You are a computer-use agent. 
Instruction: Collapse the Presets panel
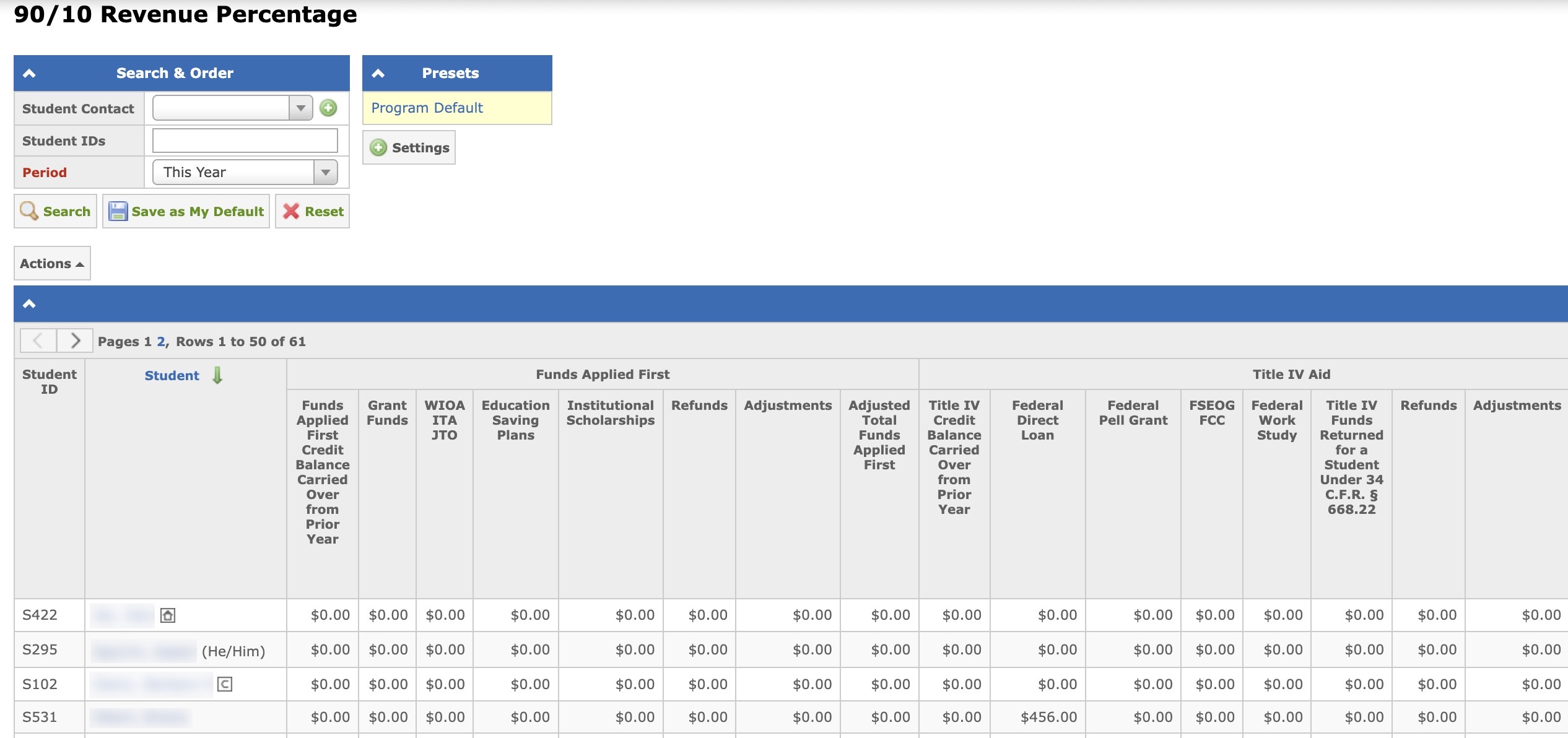pyautogui.click(x=378, y=73)
